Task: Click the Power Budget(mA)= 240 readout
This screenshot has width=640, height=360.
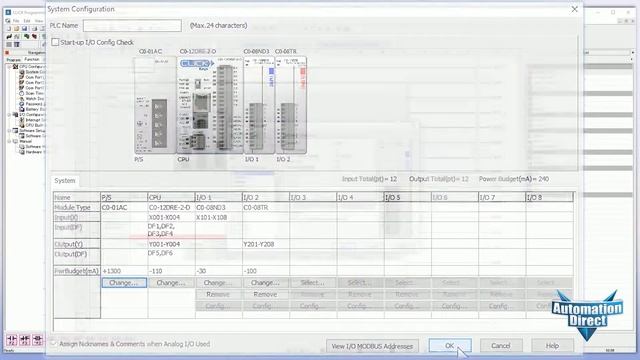Action: tap(514, 179)
